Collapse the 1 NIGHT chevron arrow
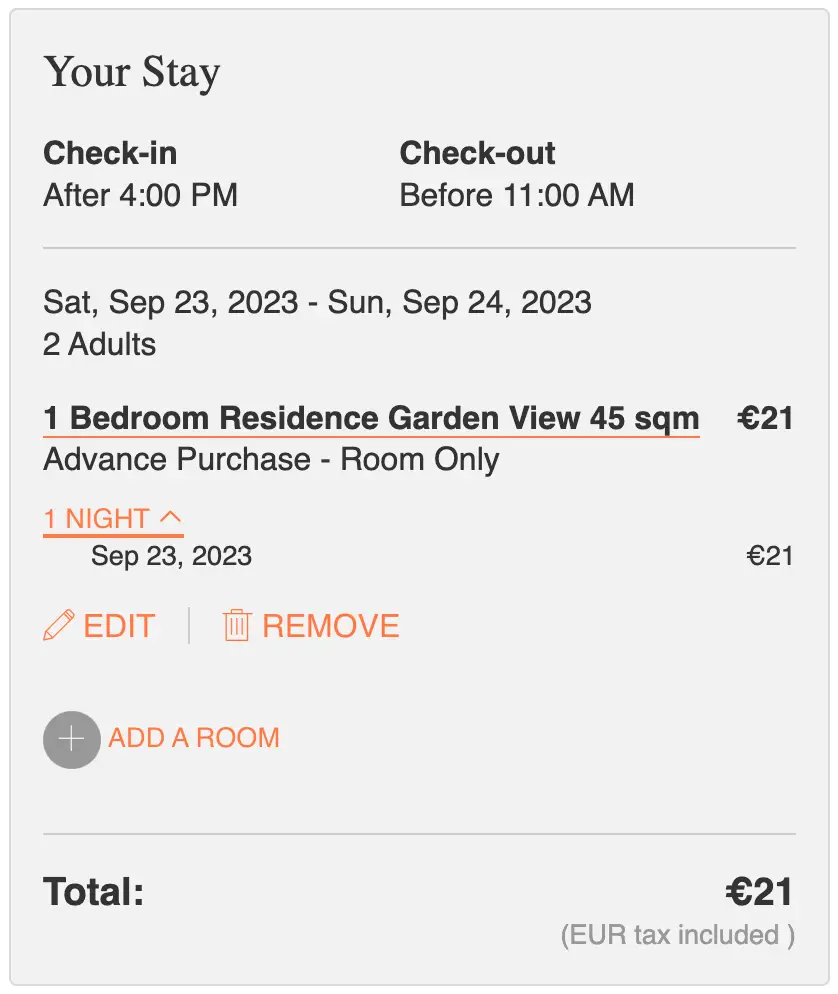Image resolution: width=838 pixels, height=994 pixels. [x=171, y=518]
